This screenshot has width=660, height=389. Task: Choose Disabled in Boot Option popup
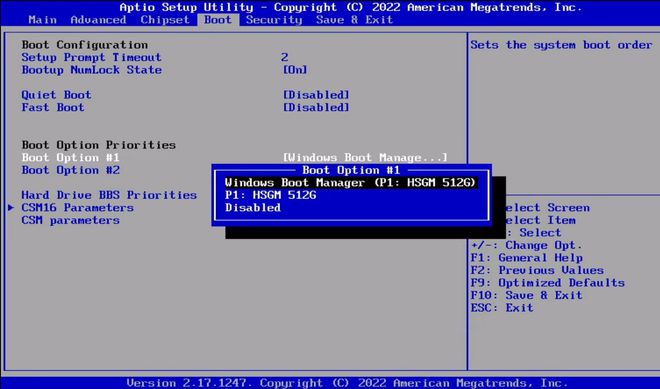pyautogui.click(x=253, y=208)
